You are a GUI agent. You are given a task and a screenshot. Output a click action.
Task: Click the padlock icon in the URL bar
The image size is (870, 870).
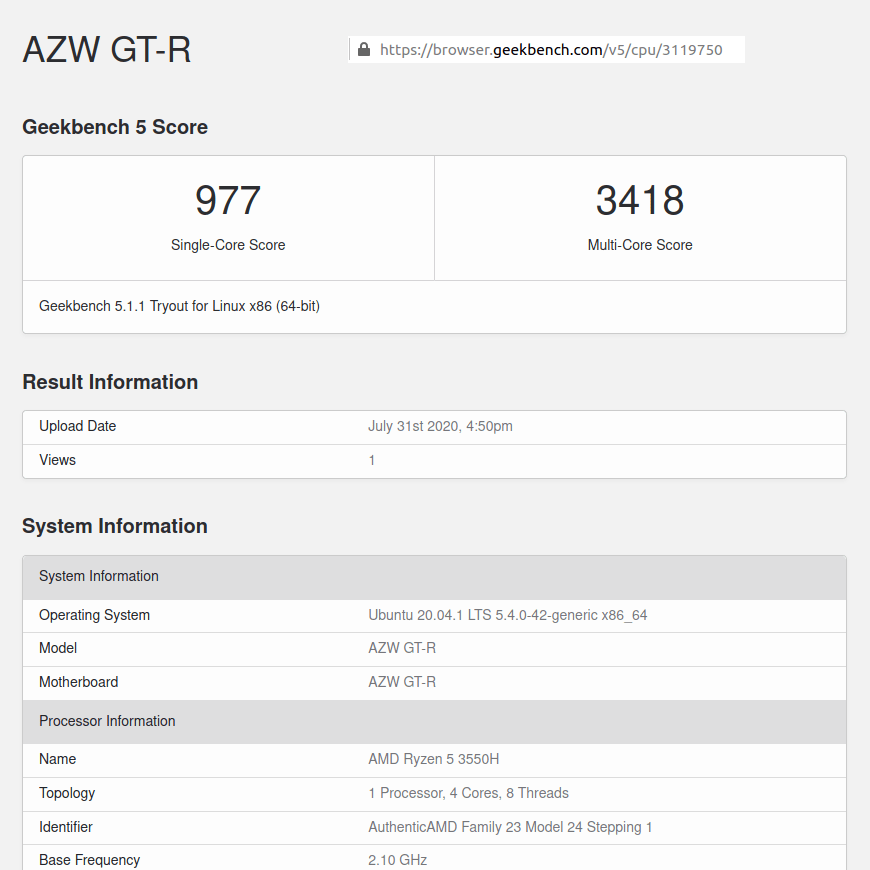(364, 50)
